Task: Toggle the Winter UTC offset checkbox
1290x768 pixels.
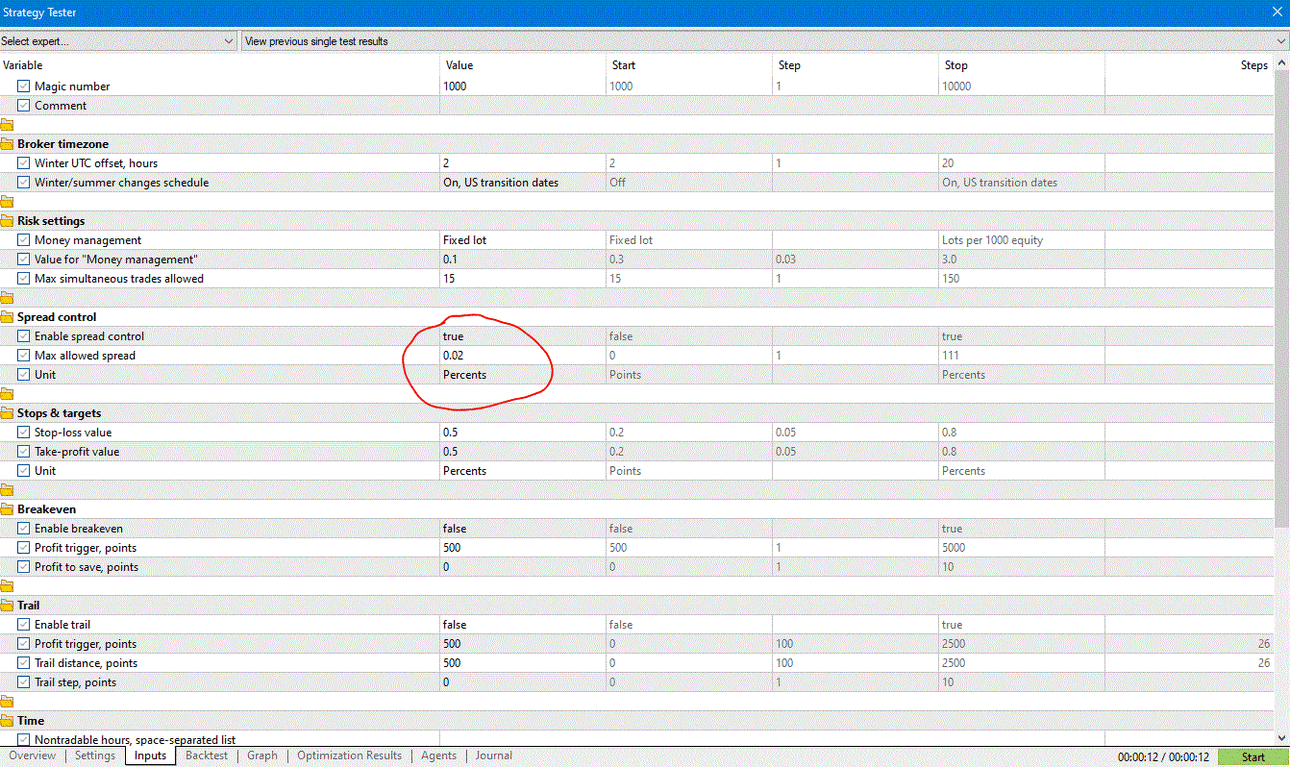Action: point(24,163)
